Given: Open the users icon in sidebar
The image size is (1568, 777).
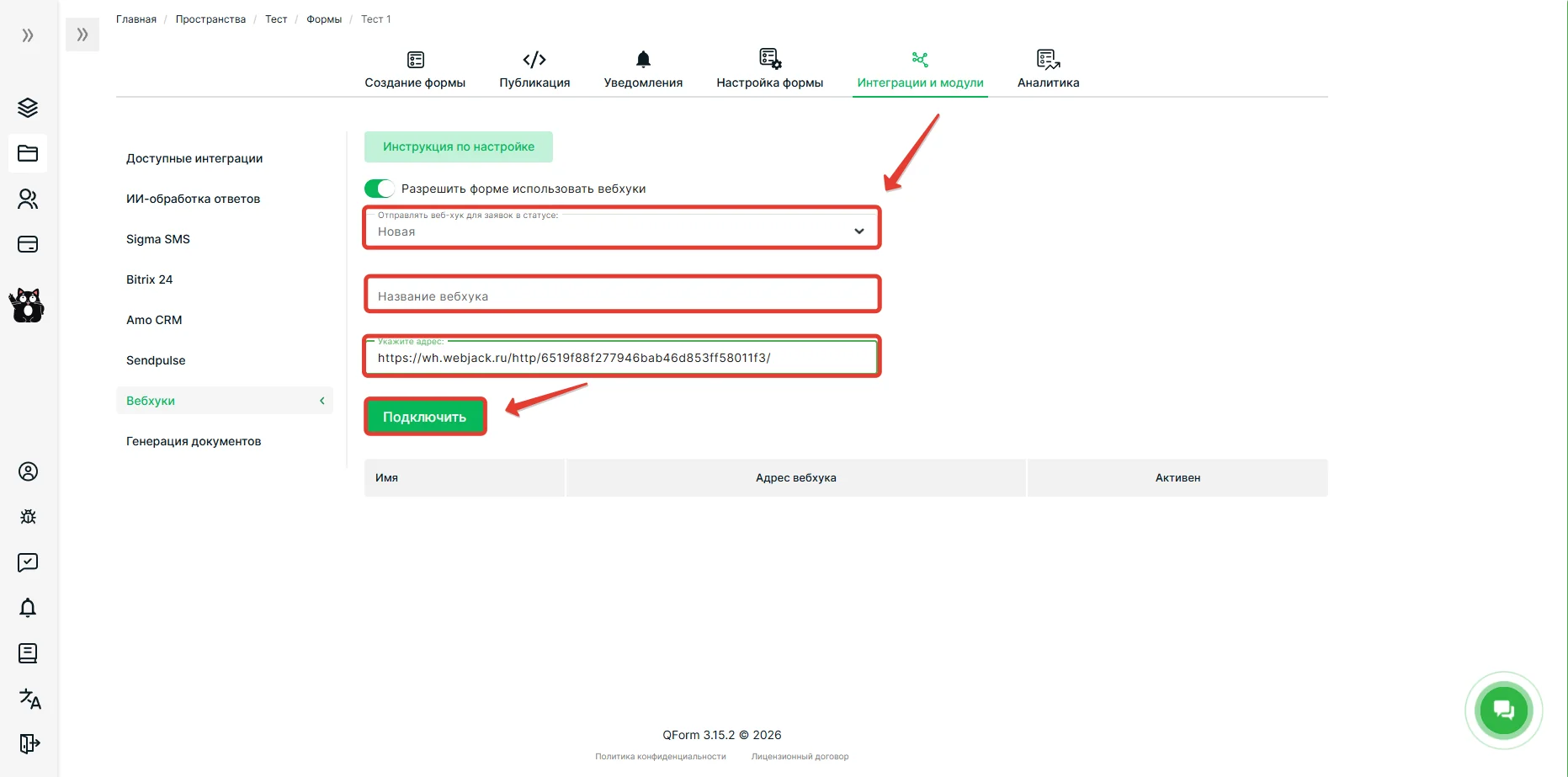Looking at the screenshot, I should (28, 199).
